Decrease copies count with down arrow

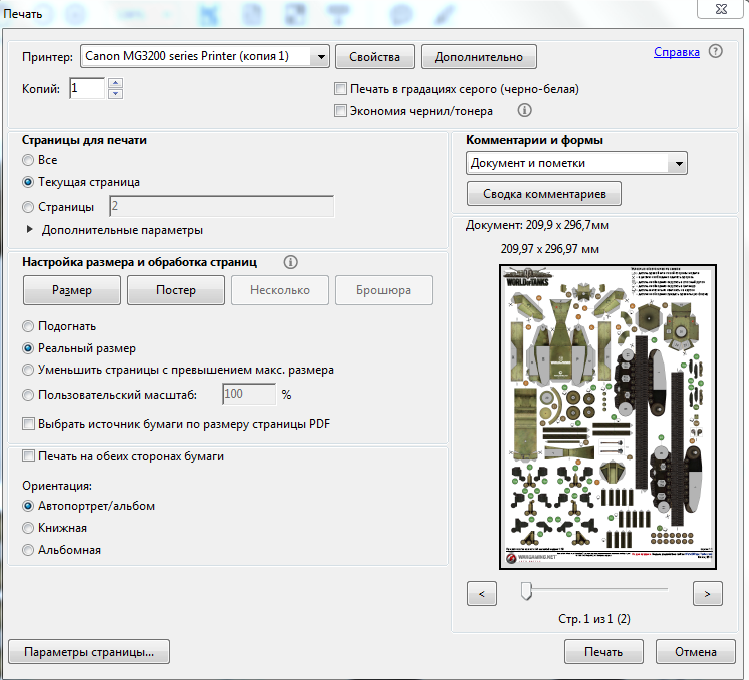pos(115,94)
